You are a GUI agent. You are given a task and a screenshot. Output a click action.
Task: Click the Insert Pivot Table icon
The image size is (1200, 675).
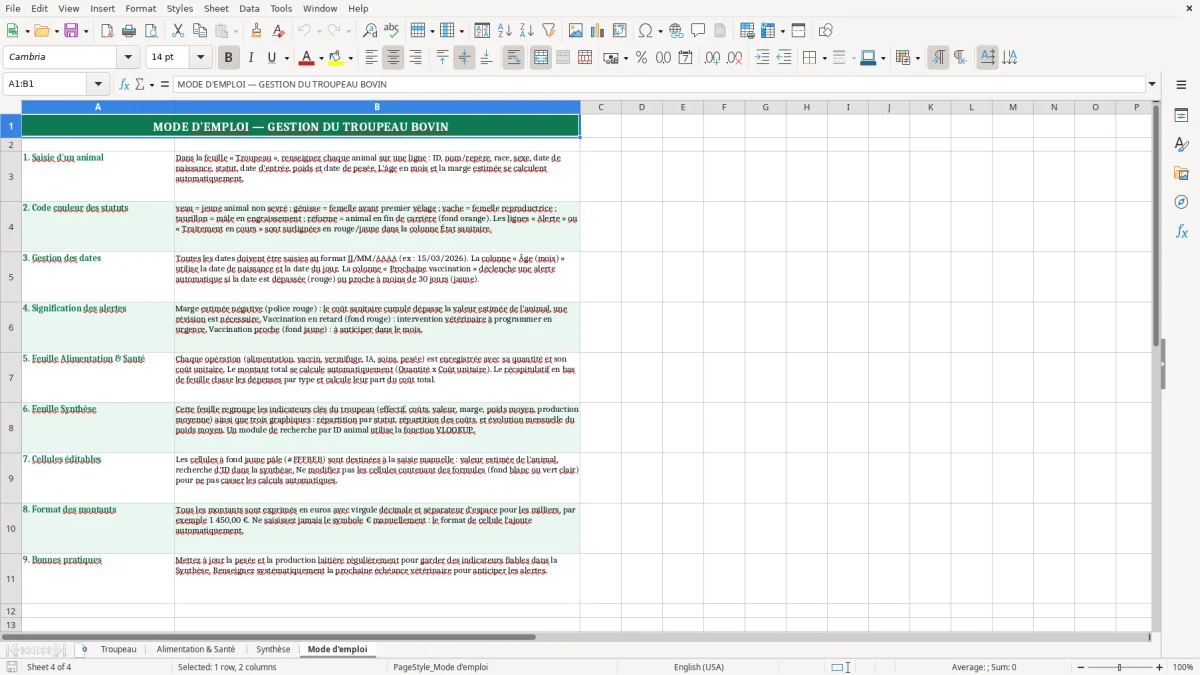tap(620, 31)
